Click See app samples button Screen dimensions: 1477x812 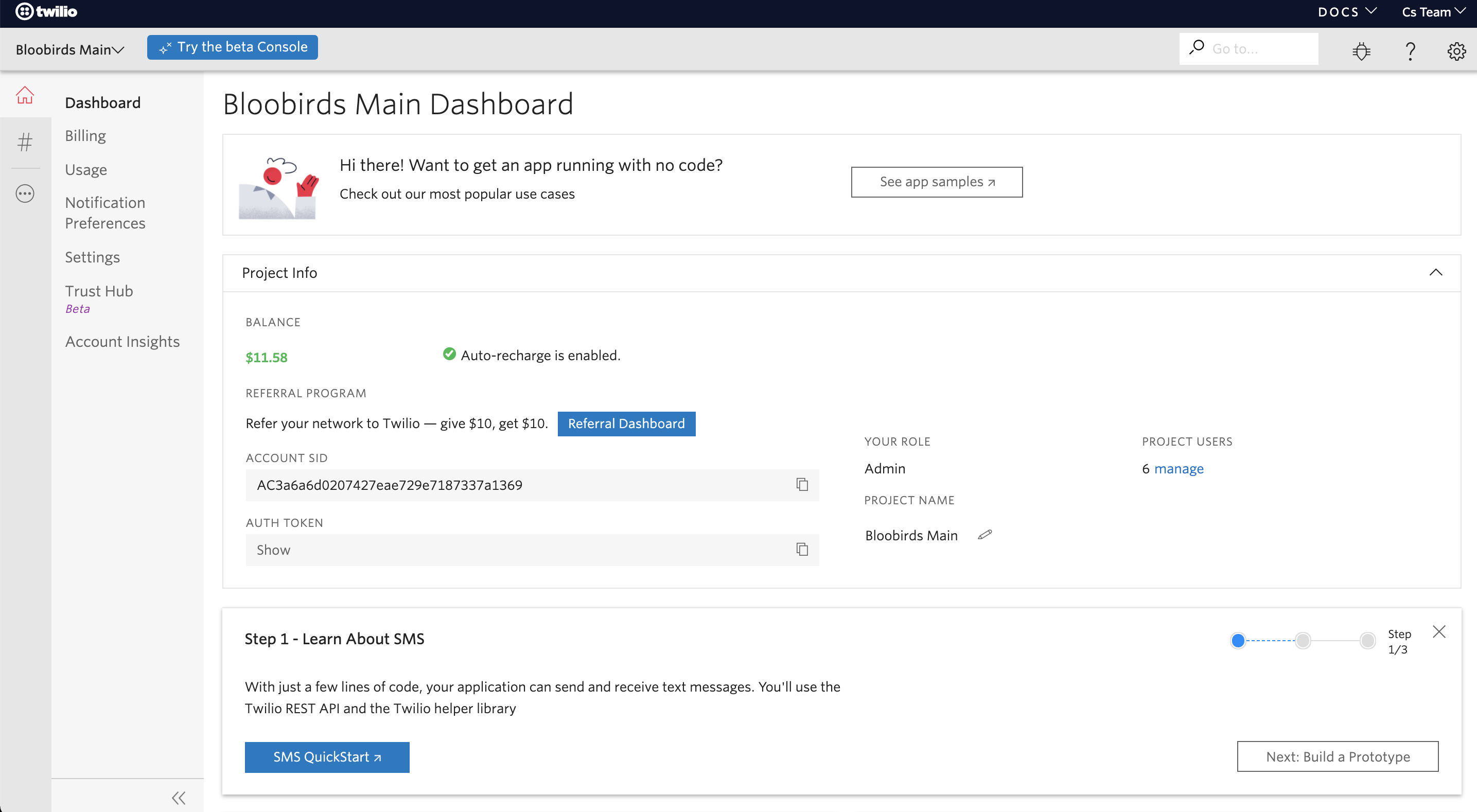point(936,182)
